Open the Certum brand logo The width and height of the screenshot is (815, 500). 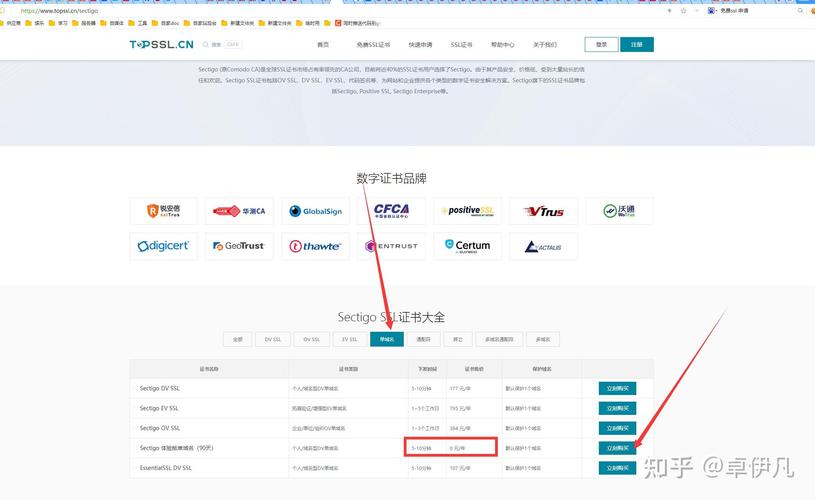[x=467, y=246]
